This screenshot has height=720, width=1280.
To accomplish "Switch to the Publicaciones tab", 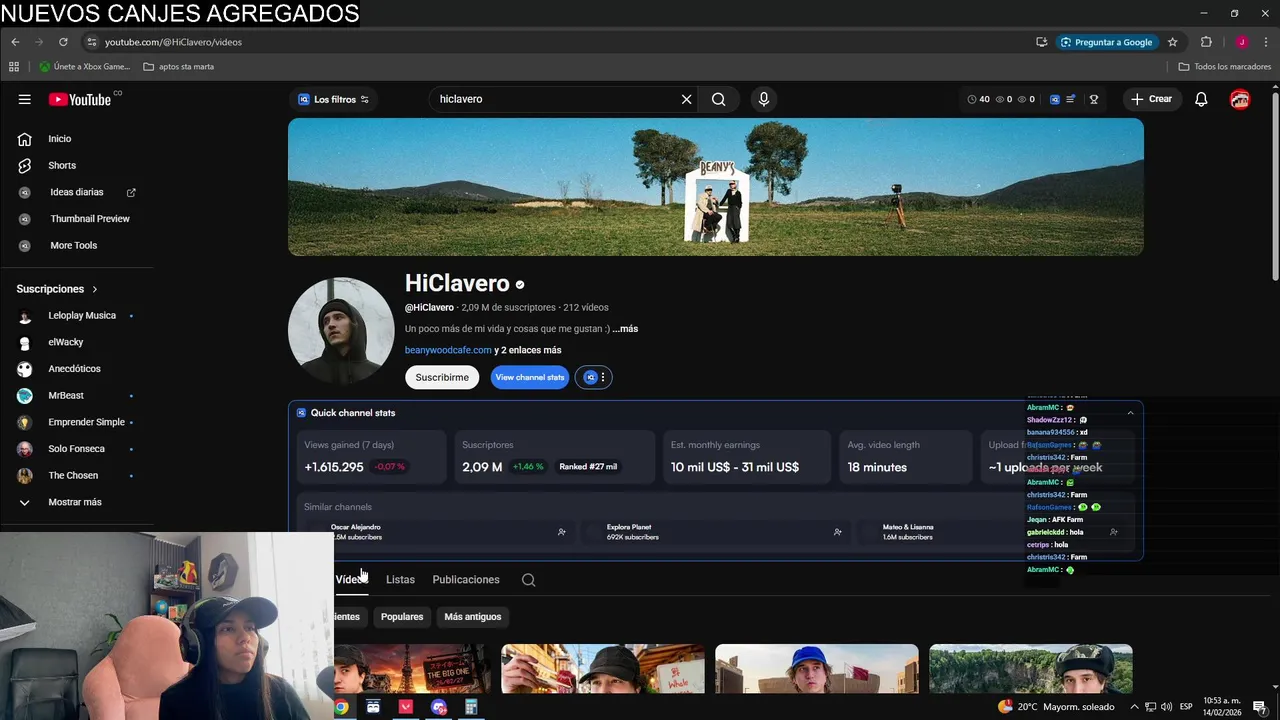I will [x=466, y=580].
